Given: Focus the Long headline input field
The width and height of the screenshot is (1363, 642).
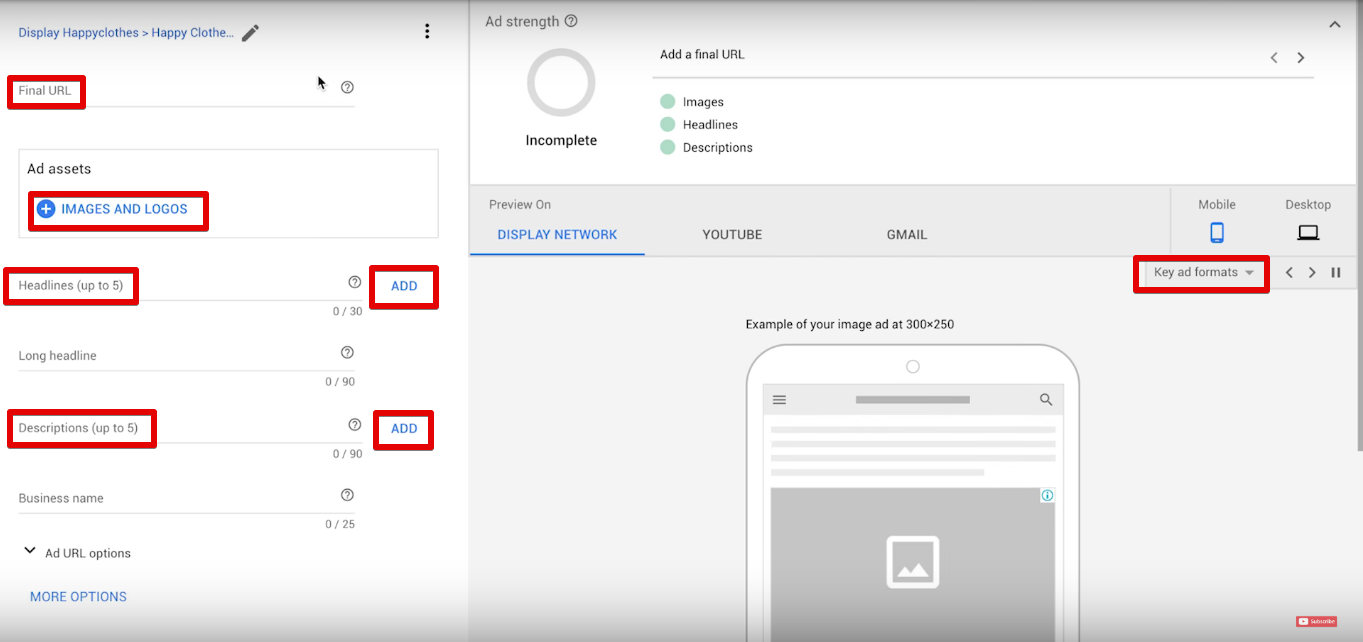Looking at the screenshot, I should click(186, 356).
